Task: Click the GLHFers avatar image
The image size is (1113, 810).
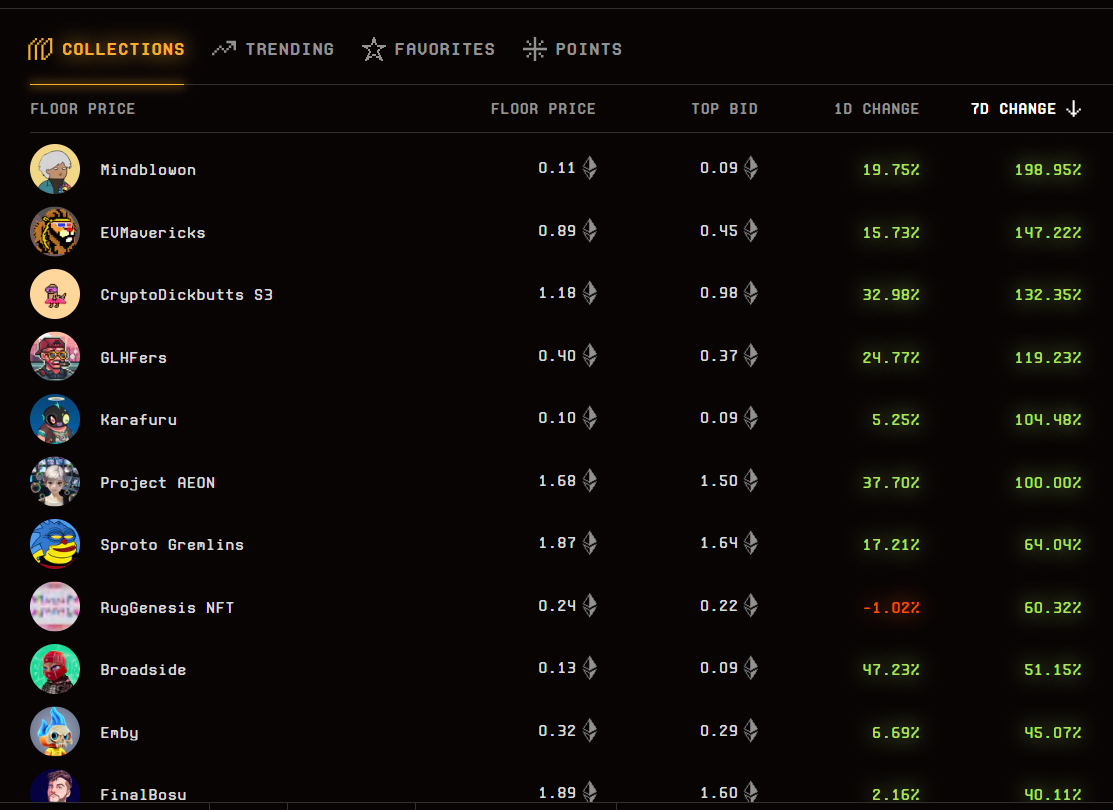Action: click(55, 356)
